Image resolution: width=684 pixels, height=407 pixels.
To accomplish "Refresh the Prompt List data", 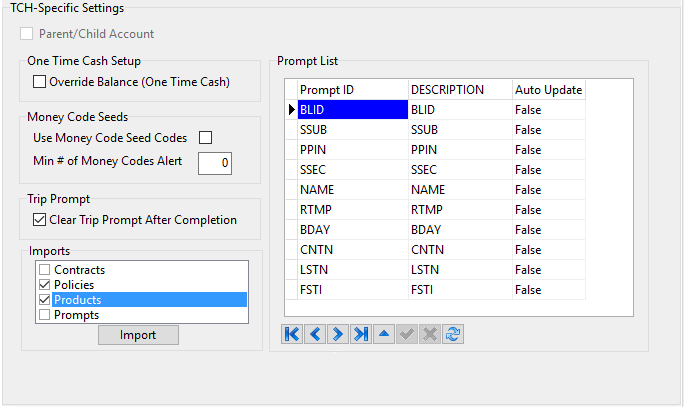I will 453,334.
